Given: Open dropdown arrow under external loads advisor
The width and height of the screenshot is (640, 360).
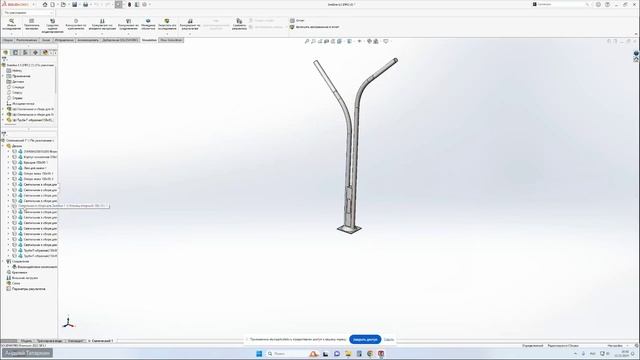Looking at the screenshot, I should [102, 34].
